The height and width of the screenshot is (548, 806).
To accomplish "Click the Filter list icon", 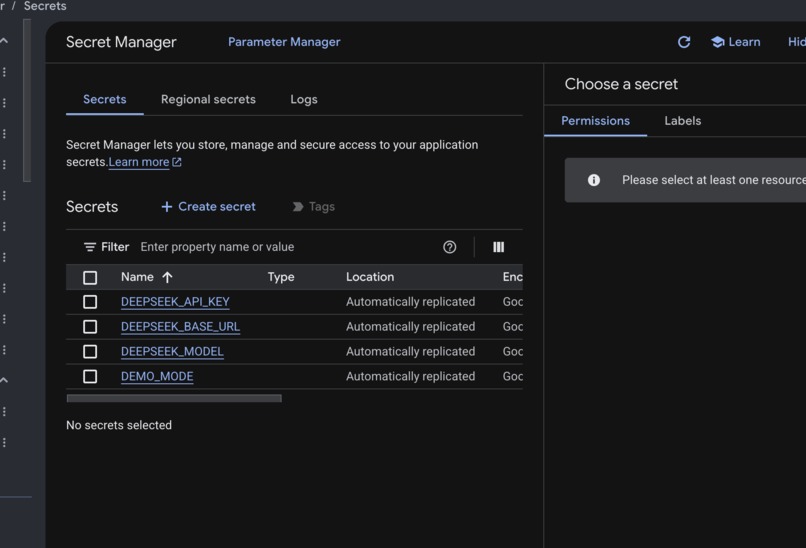I will coord(90,247).
